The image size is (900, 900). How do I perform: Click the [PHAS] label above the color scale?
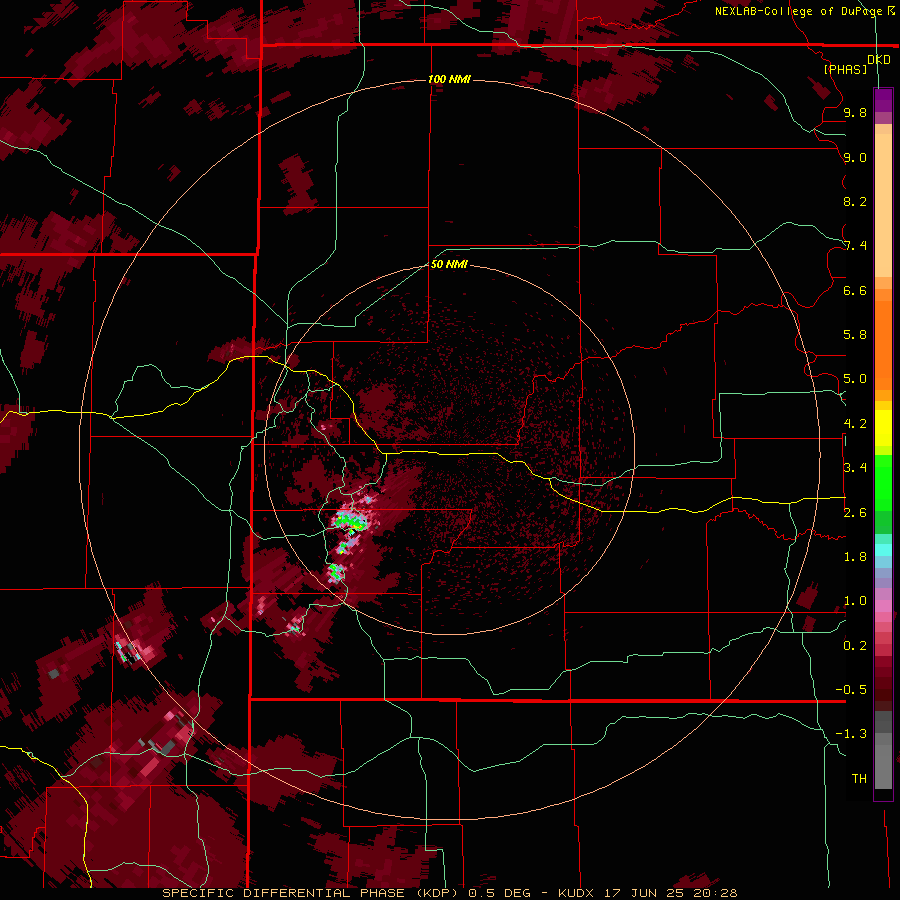pos(845,69)
